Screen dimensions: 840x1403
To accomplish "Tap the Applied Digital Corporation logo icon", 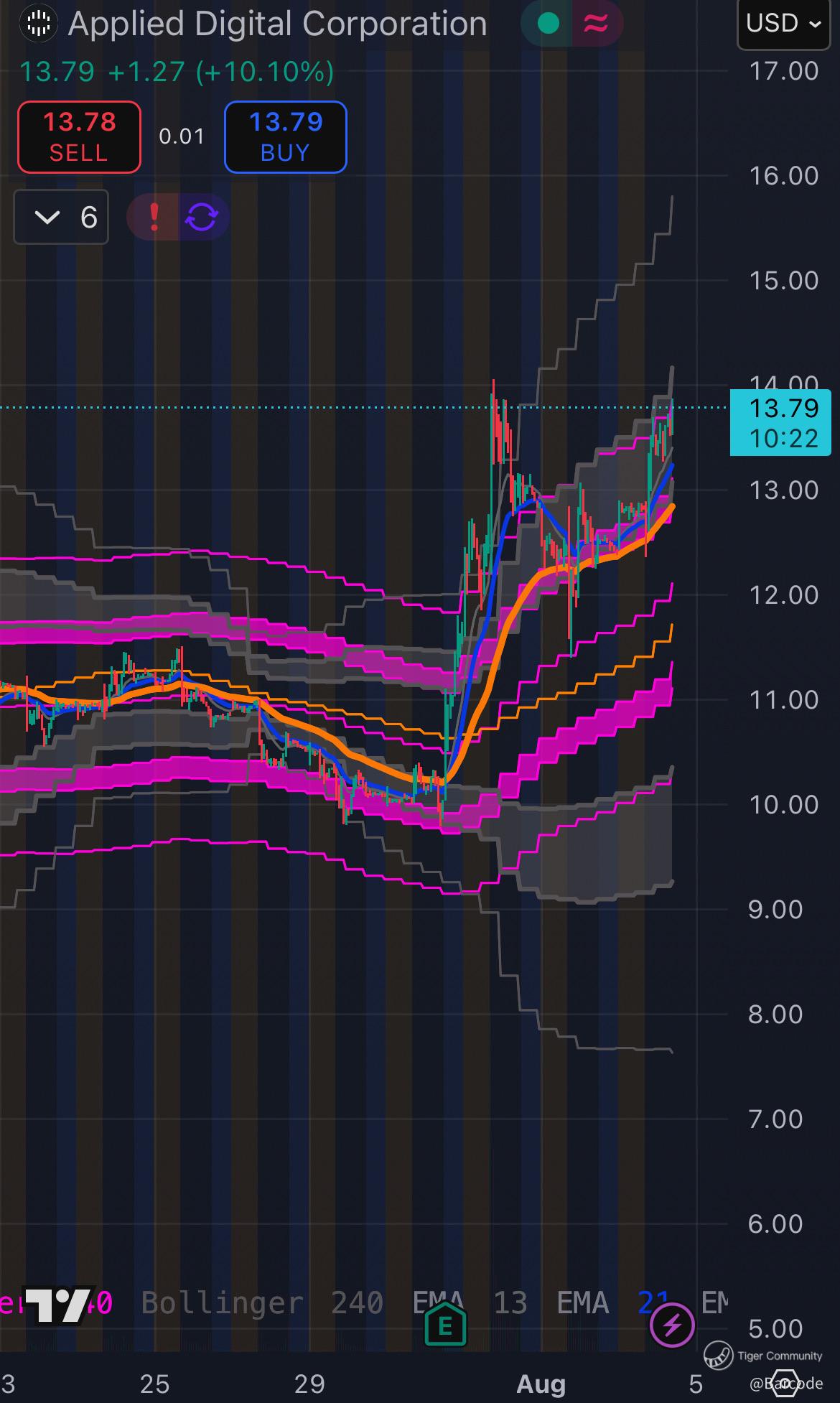I will tap(38, 24).
